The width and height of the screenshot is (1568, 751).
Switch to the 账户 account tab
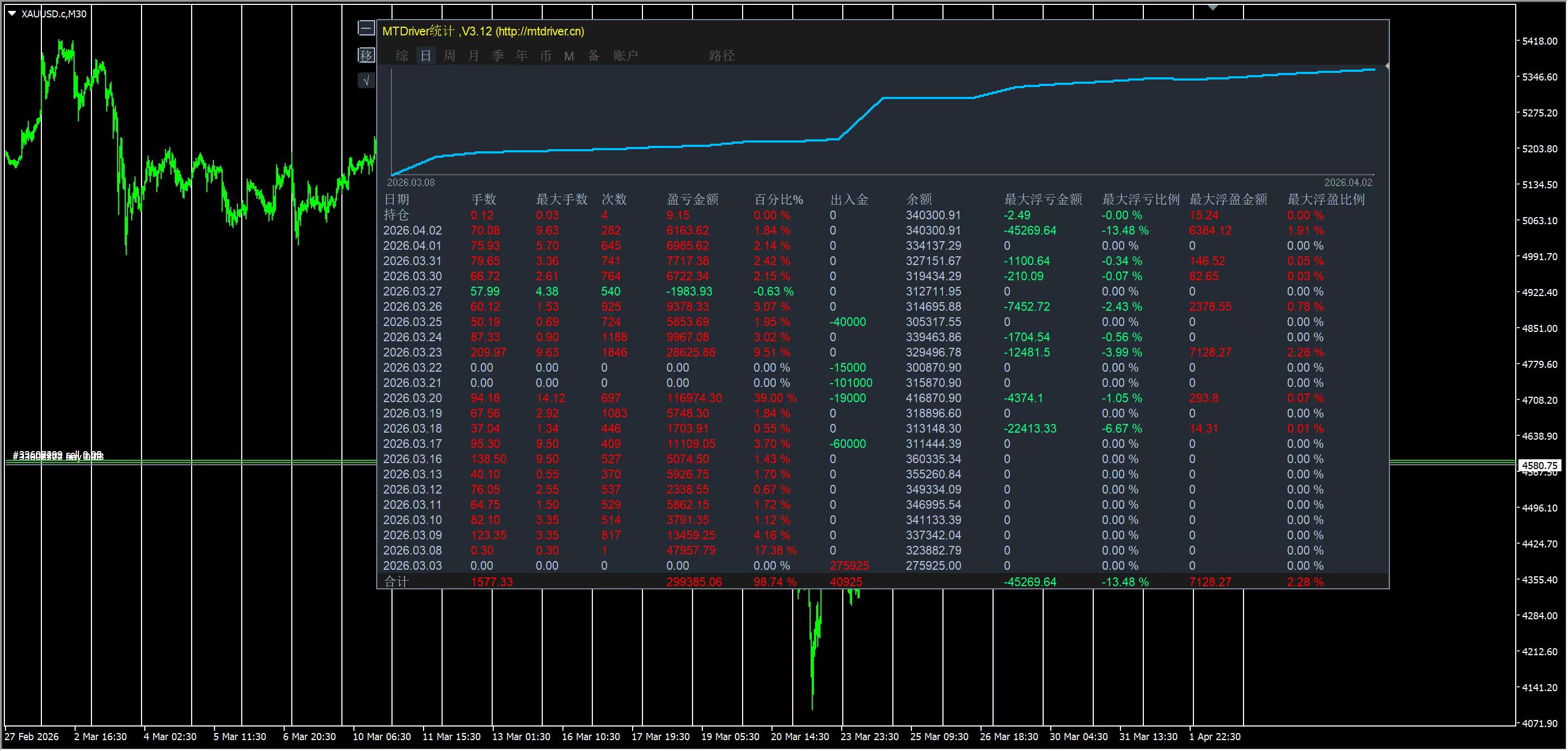[x=625, y=56]
